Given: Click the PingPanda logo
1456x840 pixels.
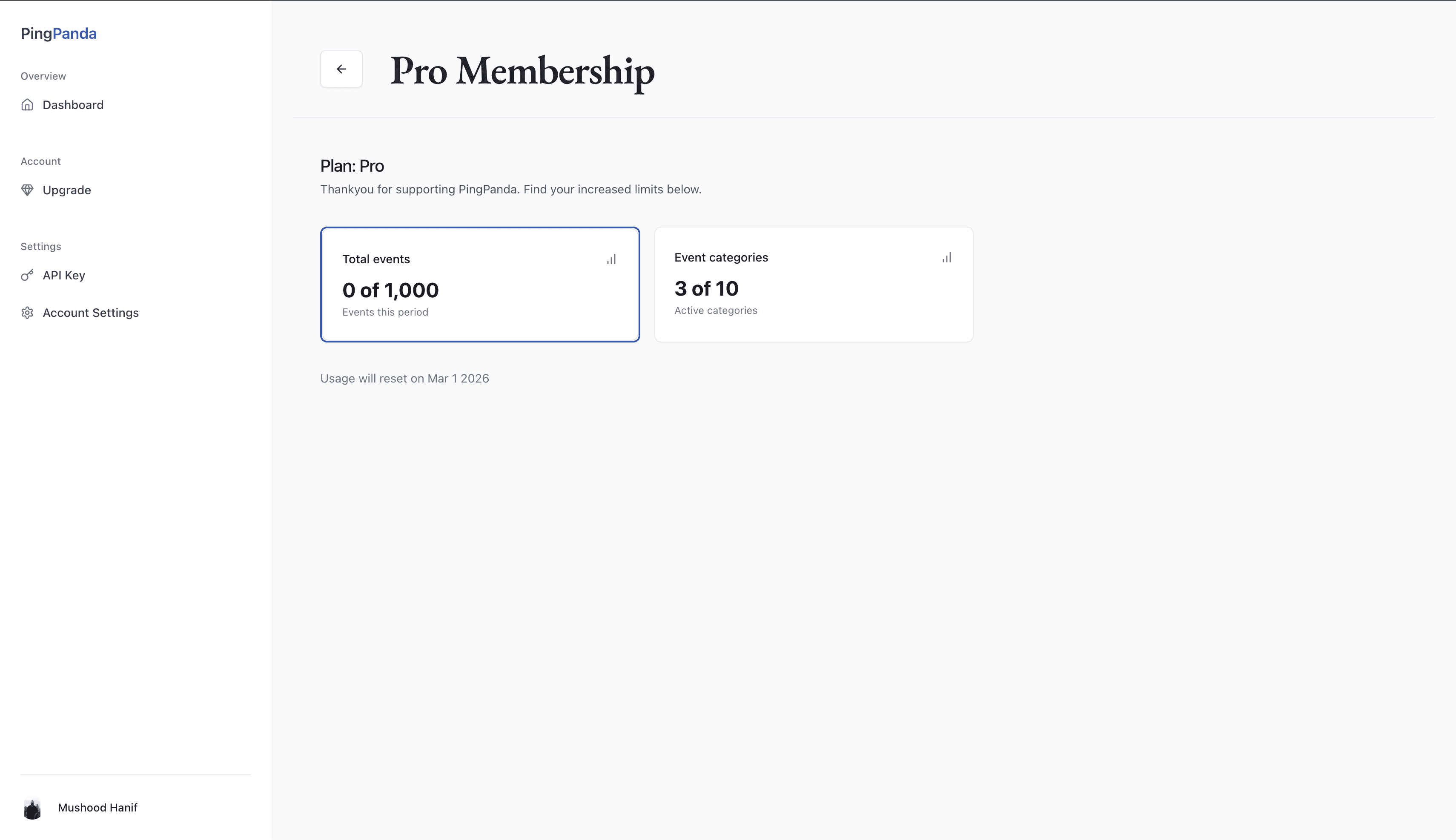Looking at the screenshot, I should [x=59, y=34].
